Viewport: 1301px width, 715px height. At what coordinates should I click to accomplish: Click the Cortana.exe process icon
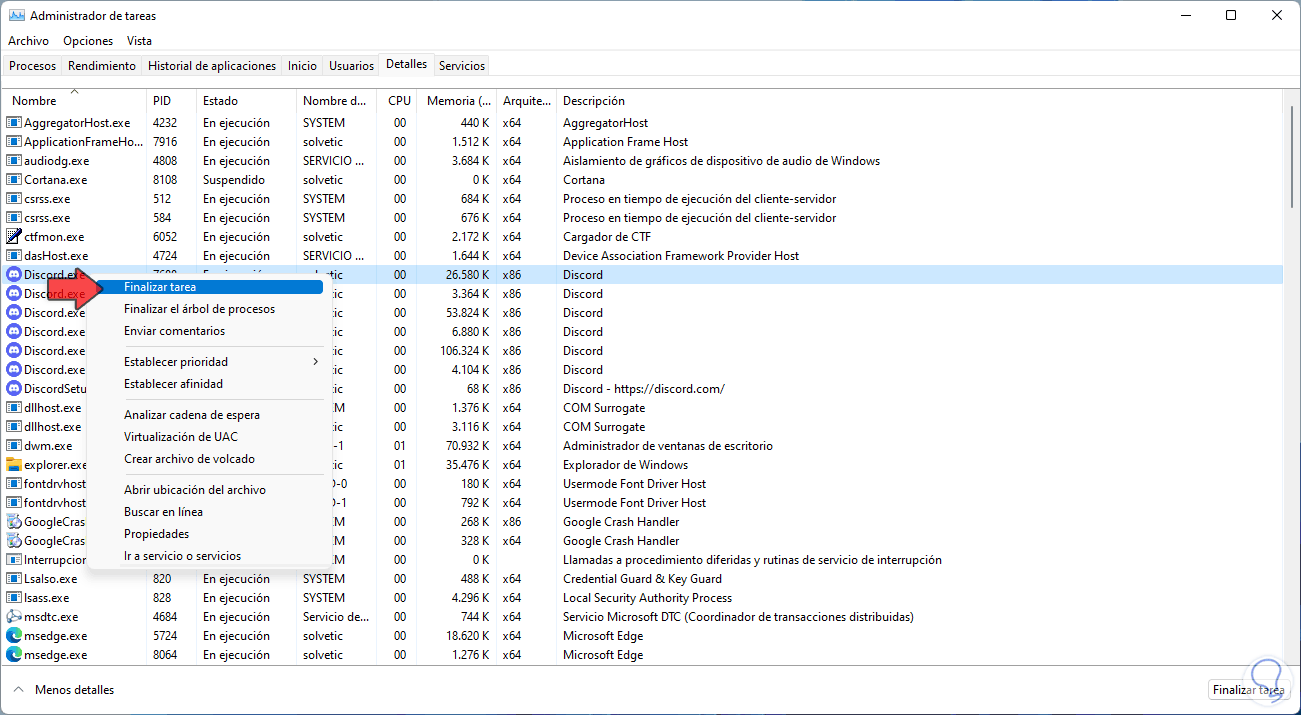click(x=14, y=180)
